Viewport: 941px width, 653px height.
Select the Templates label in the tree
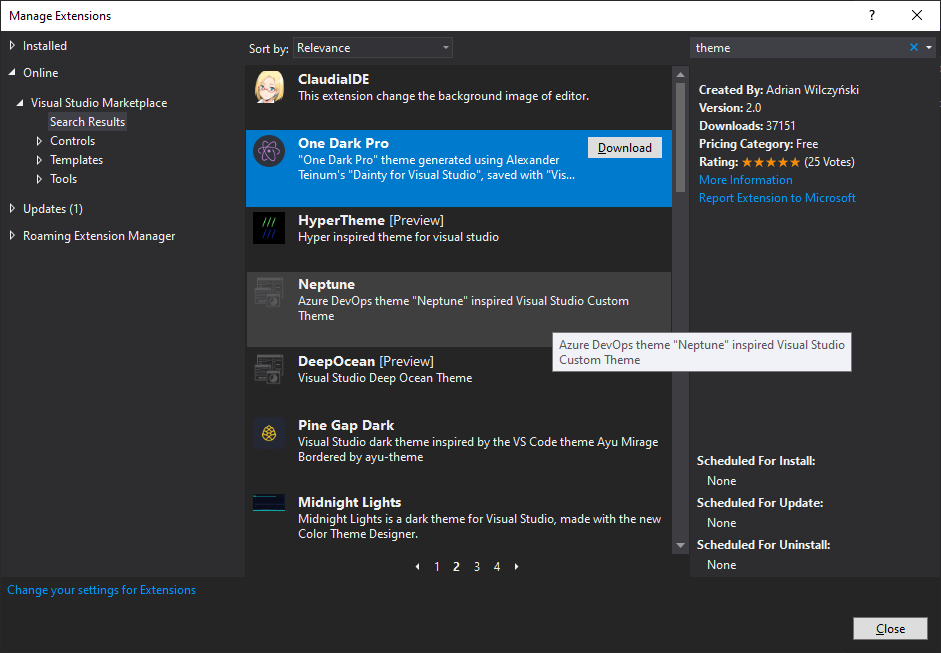pos(77,160)
